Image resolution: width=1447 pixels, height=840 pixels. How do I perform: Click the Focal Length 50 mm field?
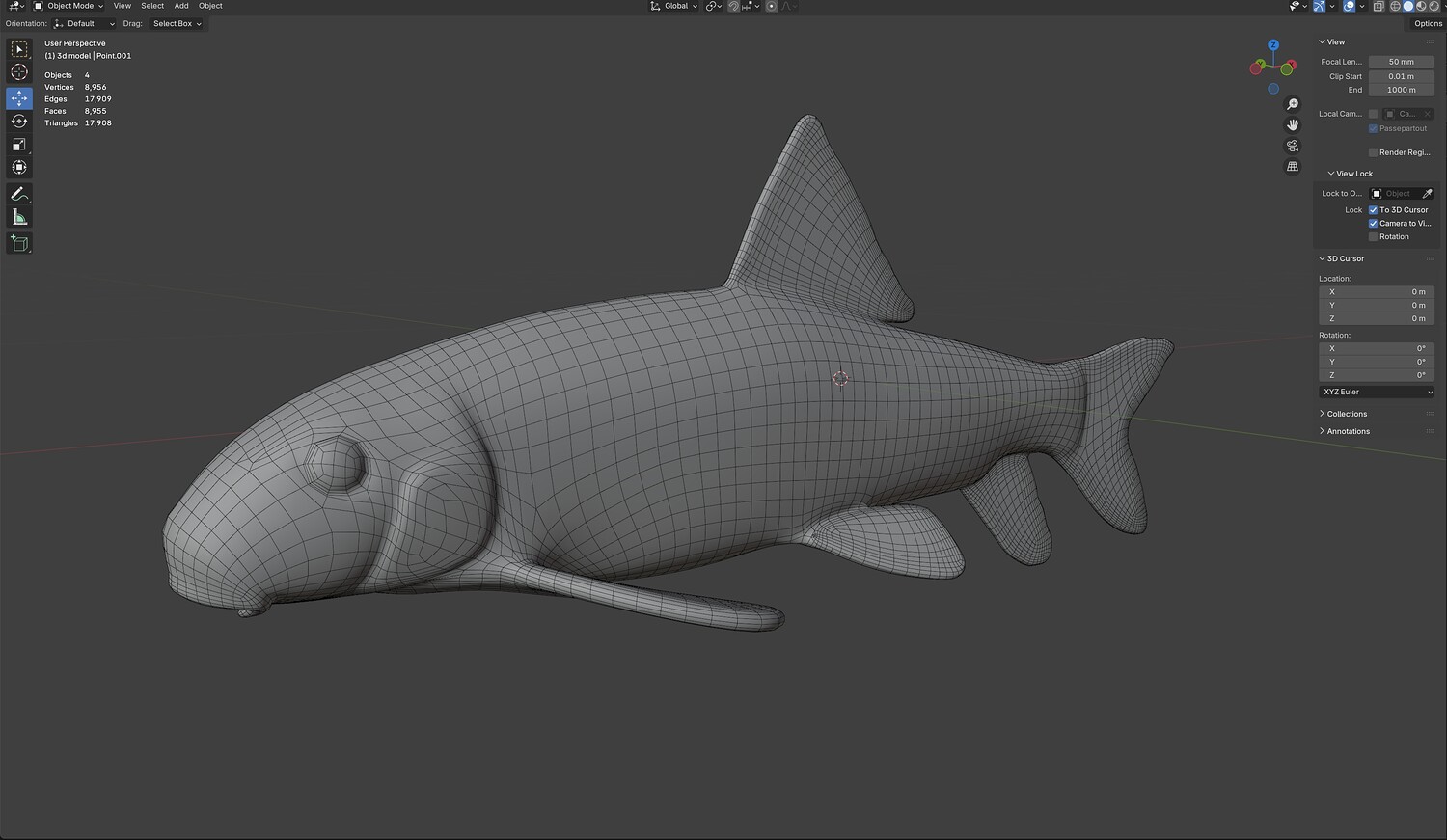(1401, 62)
